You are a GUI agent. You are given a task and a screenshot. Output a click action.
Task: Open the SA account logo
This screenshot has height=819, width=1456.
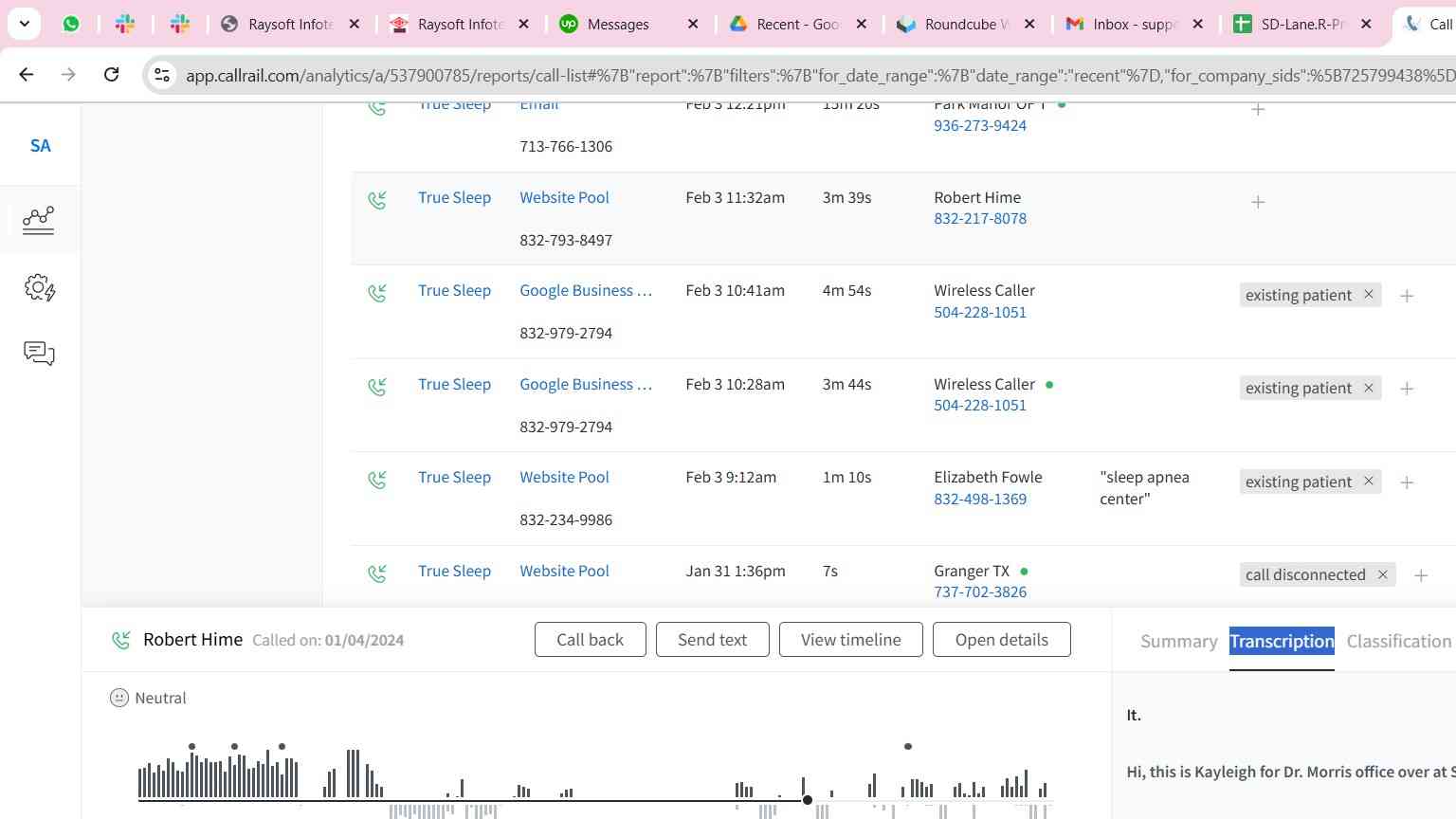pyautogui.click(x=40, y=146)
